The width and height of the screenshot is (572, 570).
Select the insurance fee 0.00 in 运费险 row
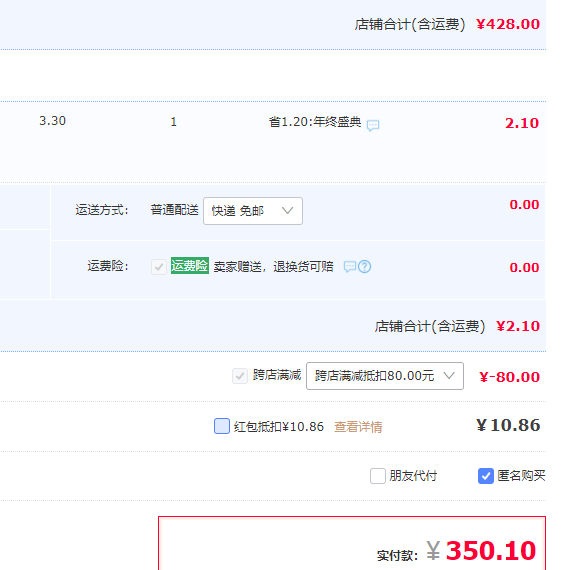524,268
